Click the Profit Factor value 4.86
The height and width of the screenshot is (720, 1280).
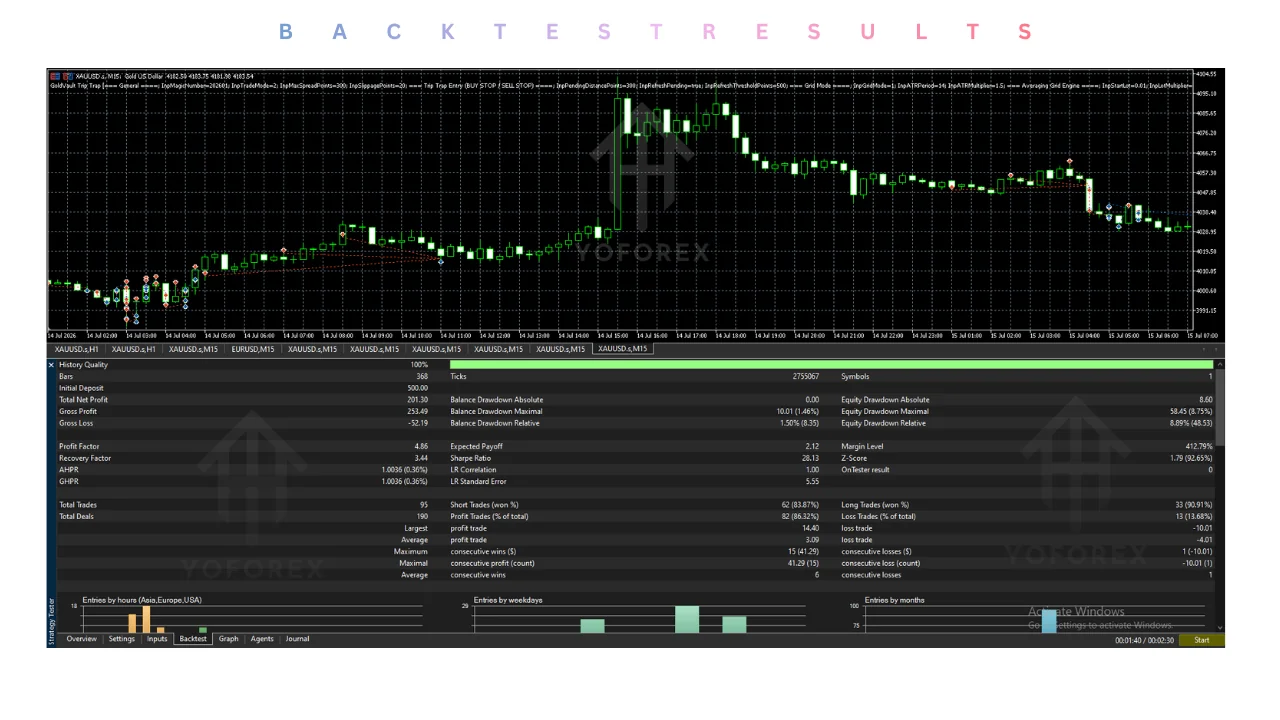pyautogui.click(x=420, y=446)
